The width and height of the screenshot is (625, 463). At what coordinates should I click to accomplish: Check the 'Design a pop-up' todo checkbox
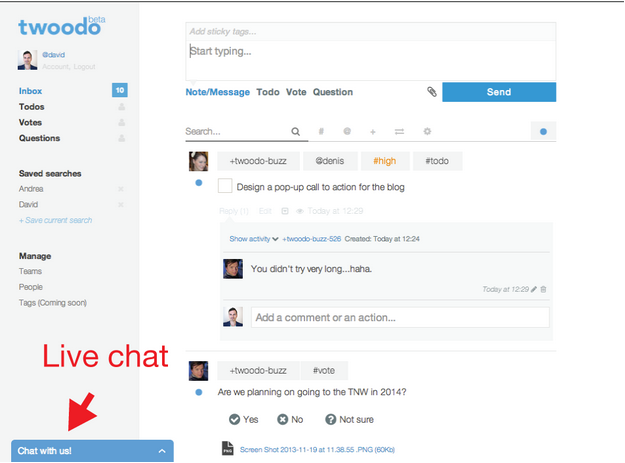tap(225, 186)
